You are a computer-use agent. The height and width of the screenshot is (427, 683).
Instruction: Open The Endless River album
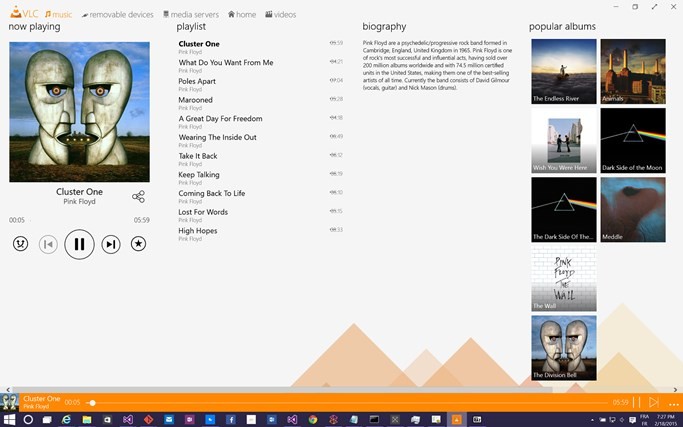click(x=564, y=71)
